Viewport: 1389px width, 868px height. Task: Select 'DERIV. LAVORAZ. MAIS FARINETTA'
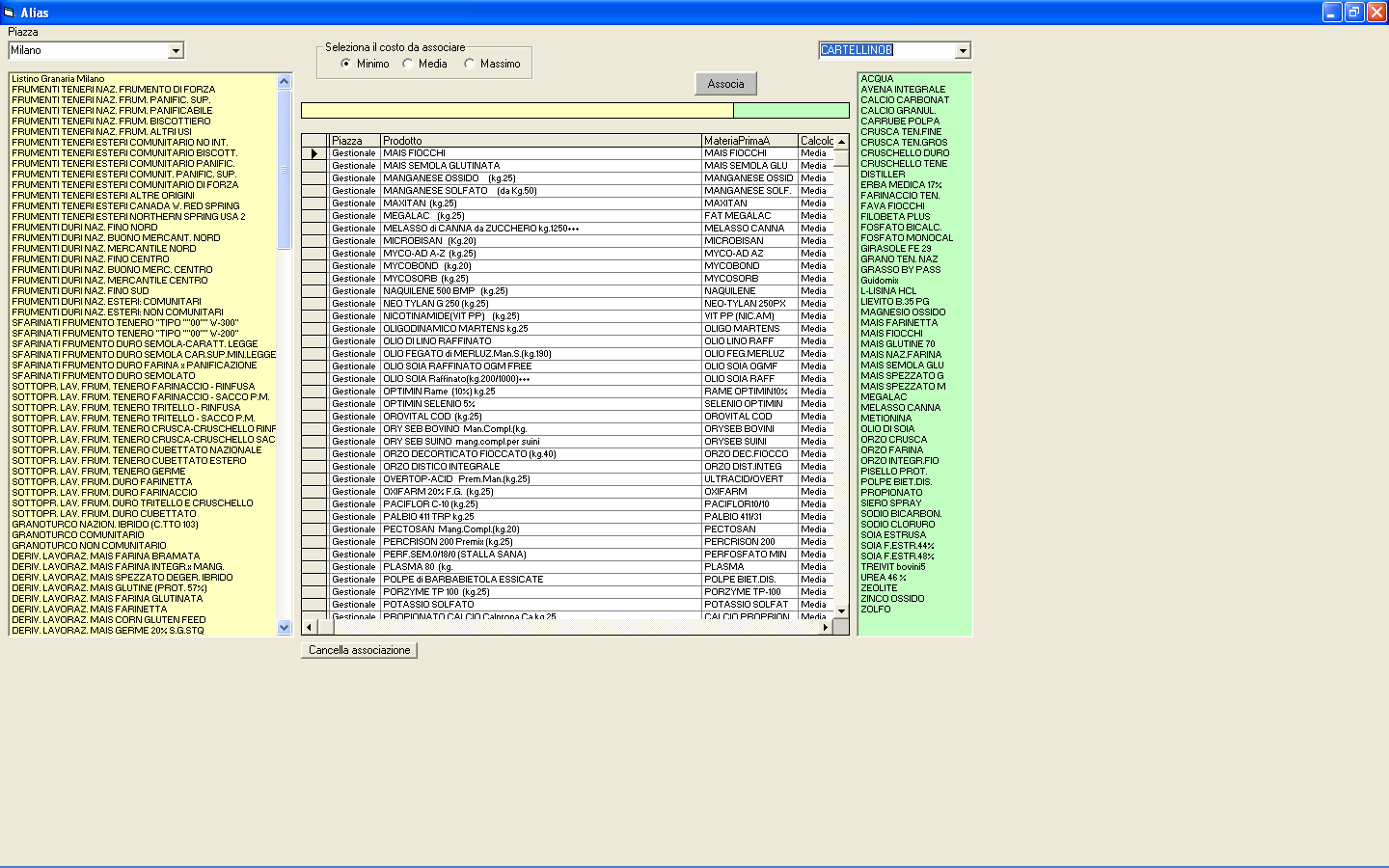point(90,610)
